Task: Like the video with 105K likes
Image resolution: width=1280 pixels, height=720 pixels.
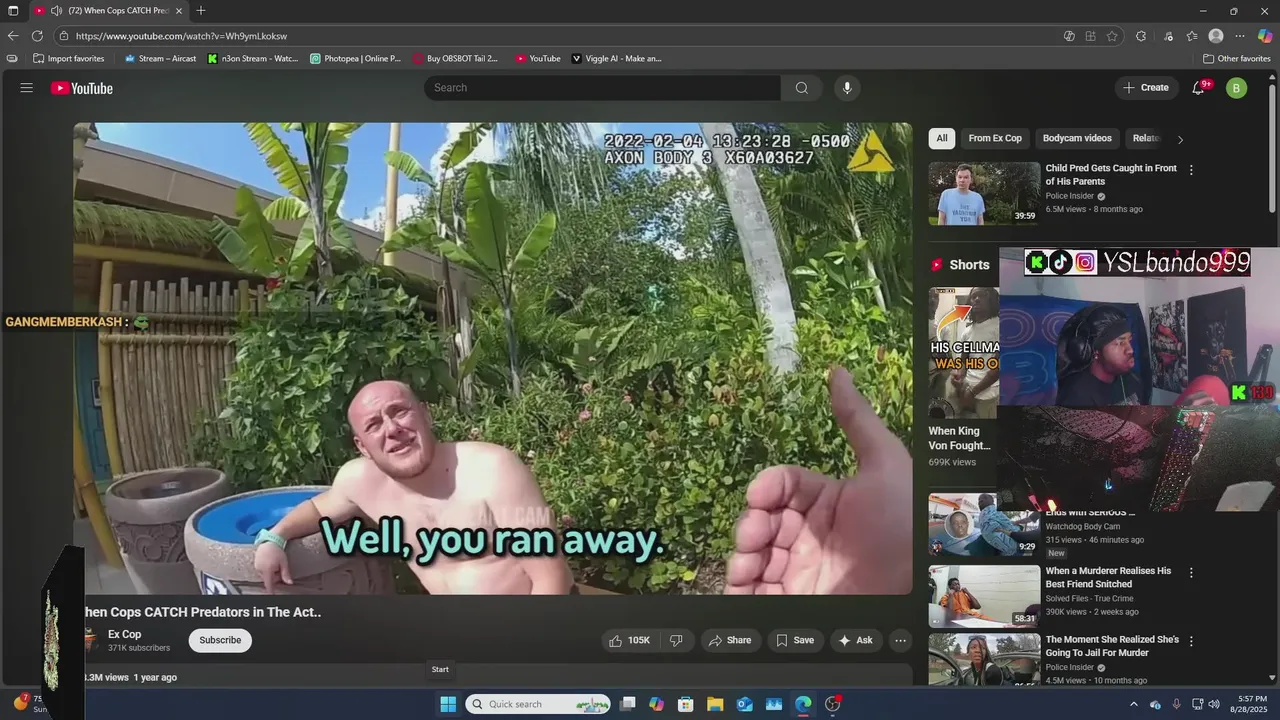Action: [x=630, y=640]
